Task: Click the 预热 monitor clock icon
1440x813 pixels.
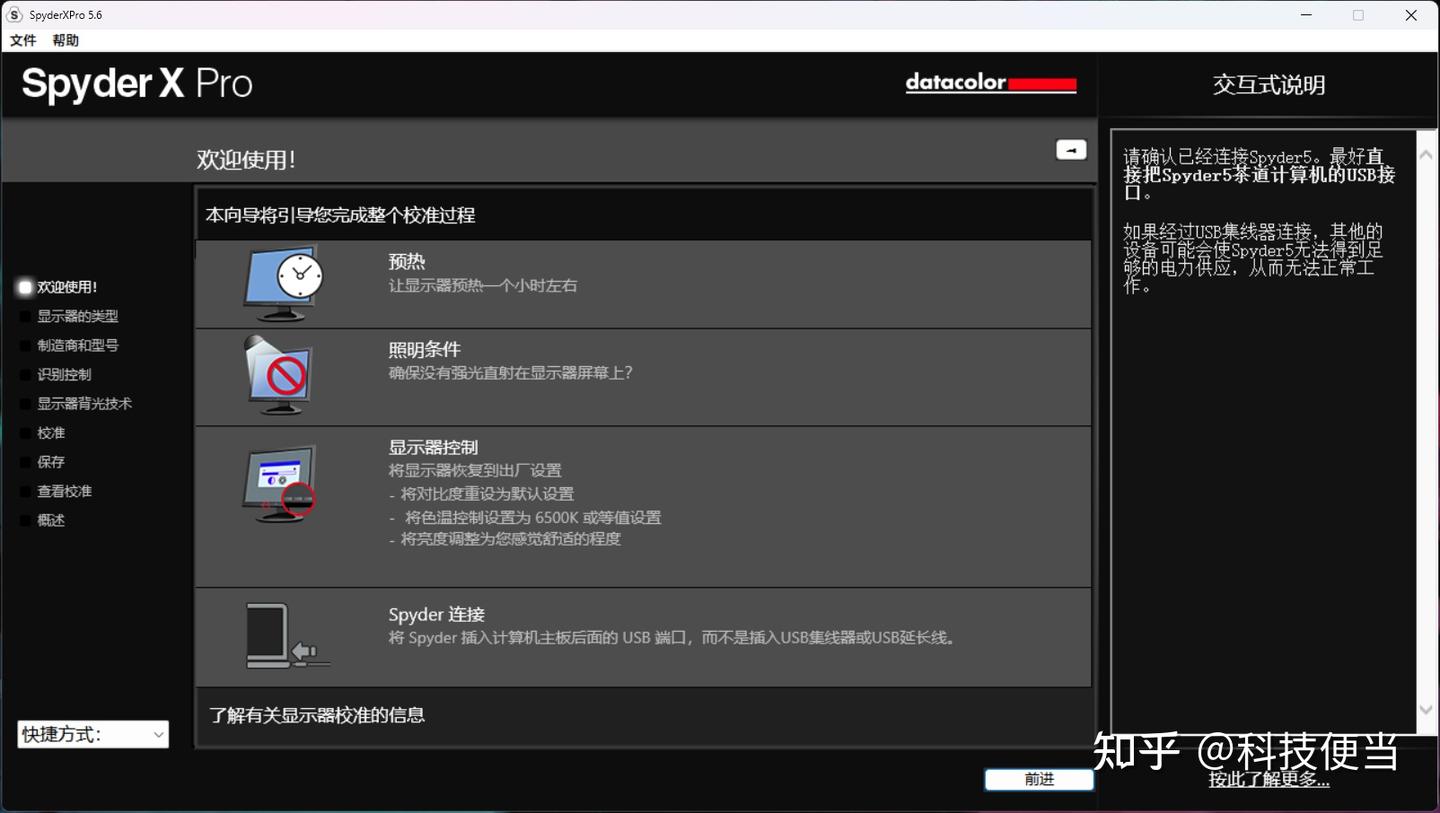Action: tap(283, 283)
